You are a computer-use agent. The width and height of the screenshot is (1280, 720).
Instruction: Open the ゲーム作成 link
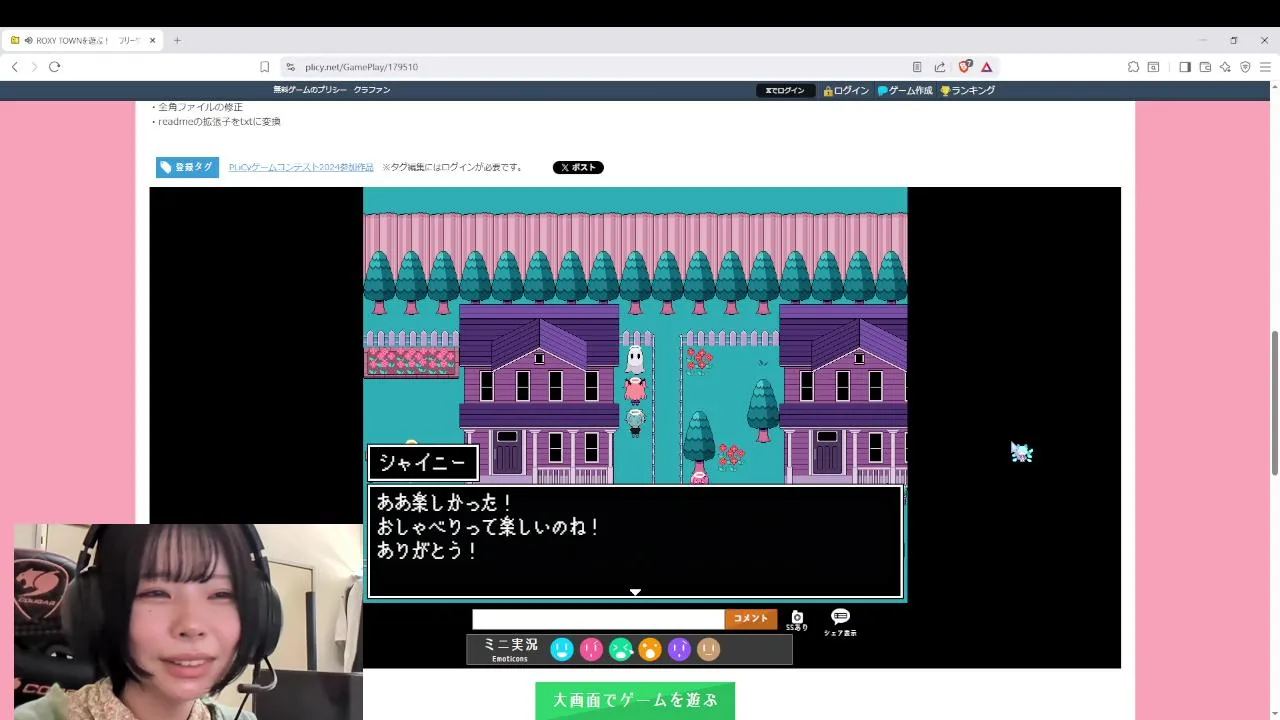905,90
